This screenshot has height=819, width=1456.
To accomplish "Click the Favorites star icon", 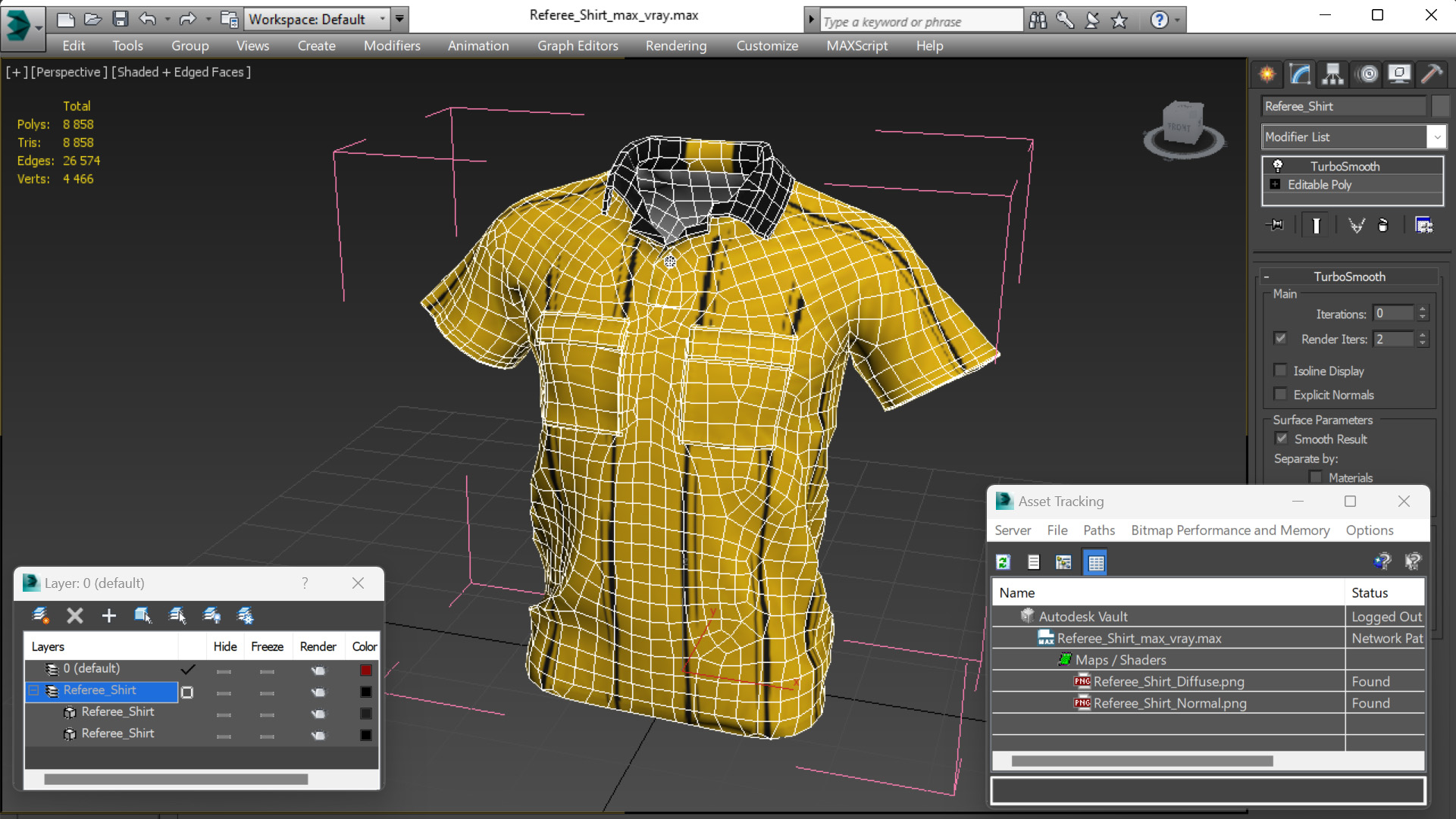I will [1119, 20].
